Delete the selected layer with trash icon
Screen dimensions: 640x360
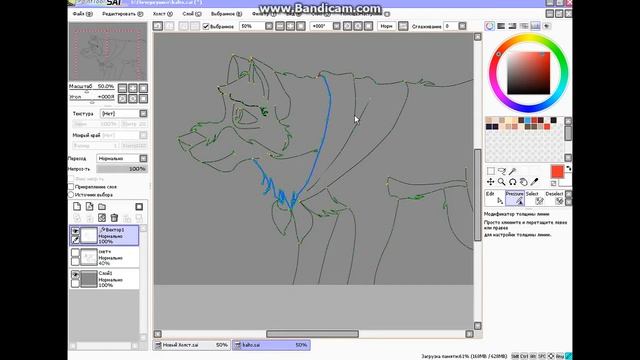[x=114, y=218]
